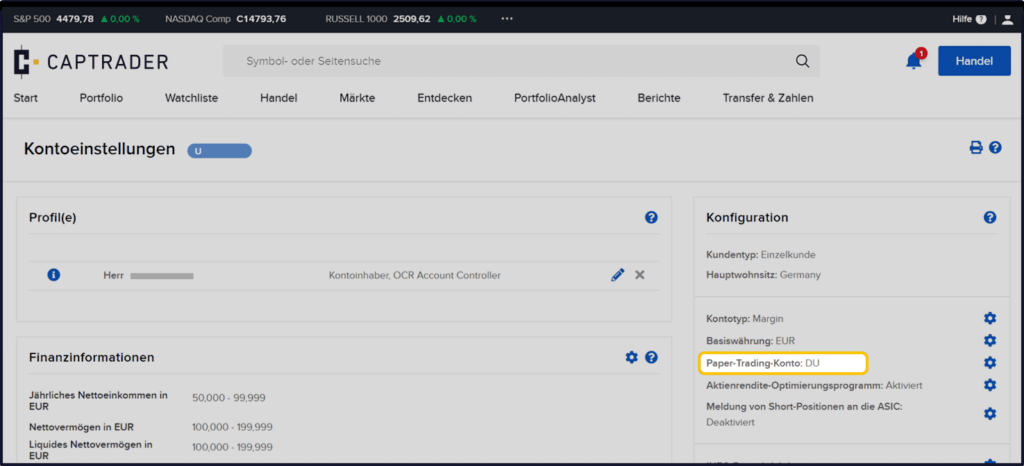This screenshot has height=466, width=1024.
Task: Open help for Kontoeinstellungen page
Action: (x=995, y=148)
